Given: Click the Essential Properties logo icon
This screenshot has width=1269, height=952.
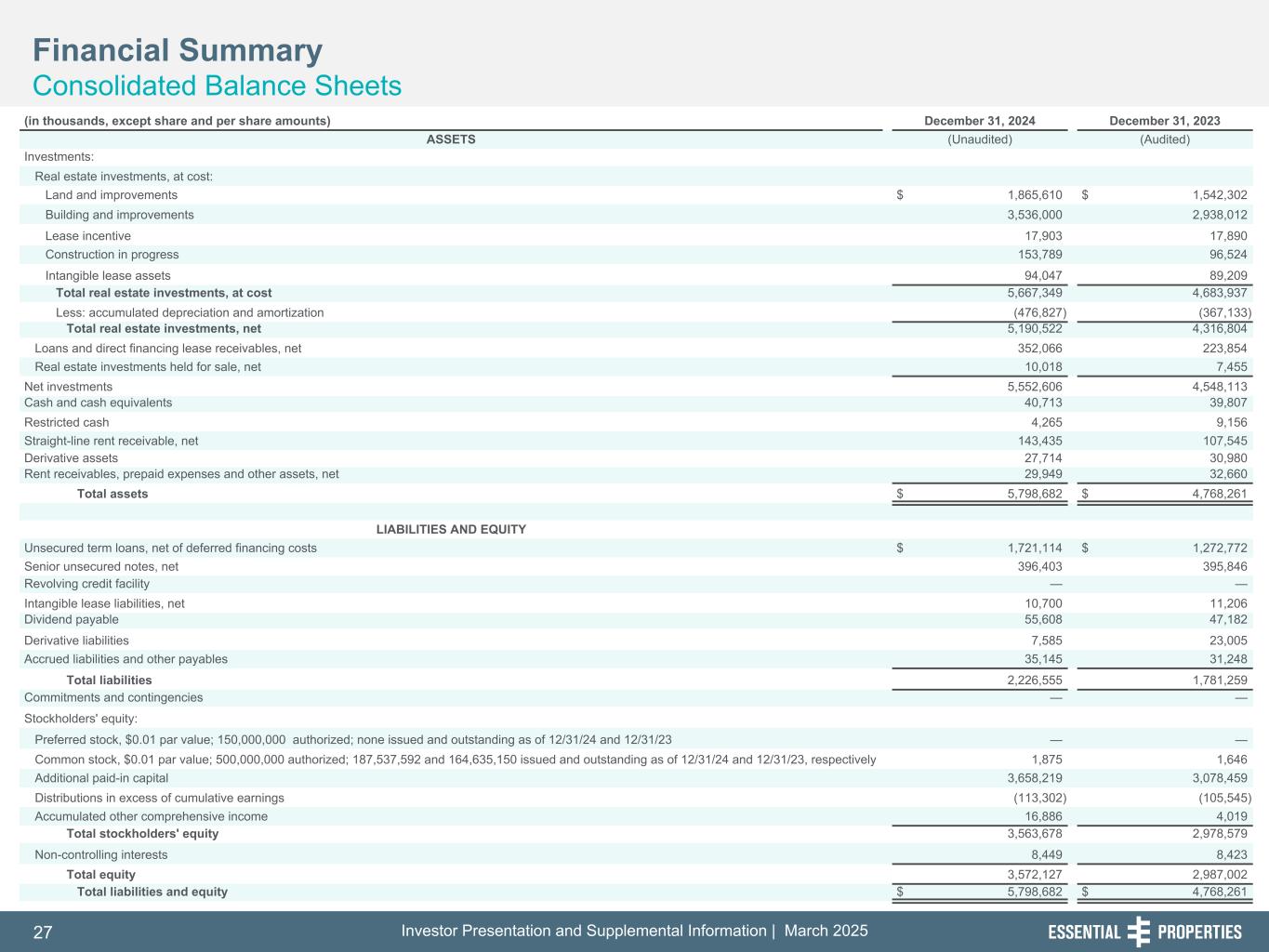Looking at the screenshot, I should [x=1138, y=932].
